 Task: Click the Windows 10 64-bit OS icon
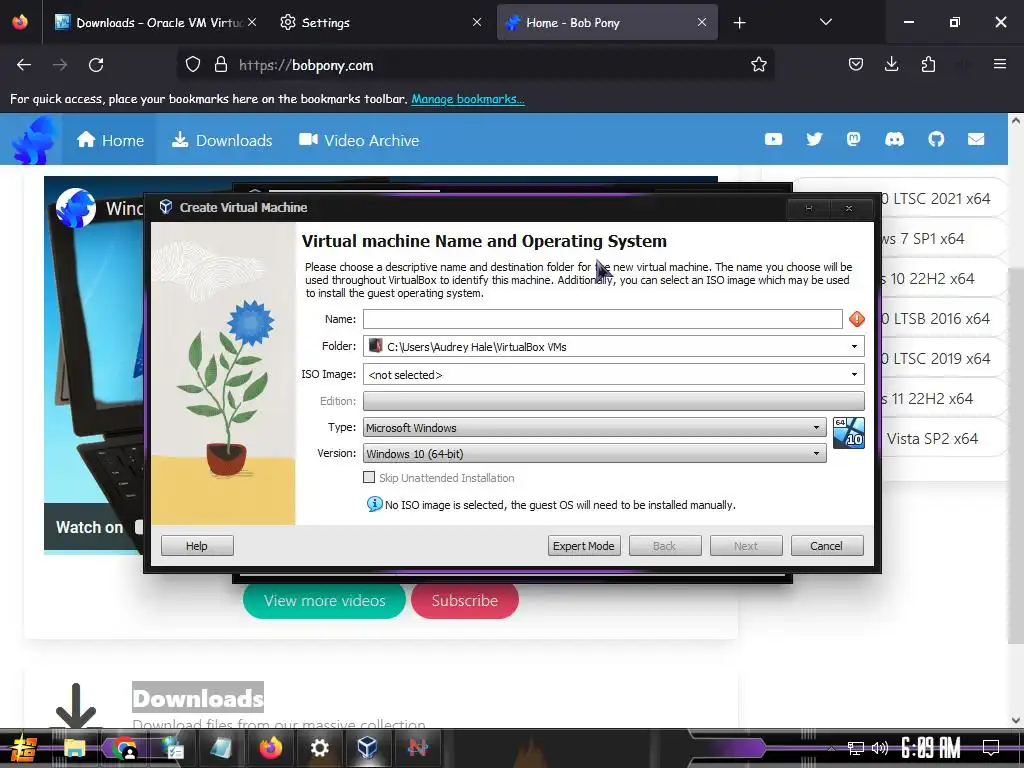click(x=848, y=433)
